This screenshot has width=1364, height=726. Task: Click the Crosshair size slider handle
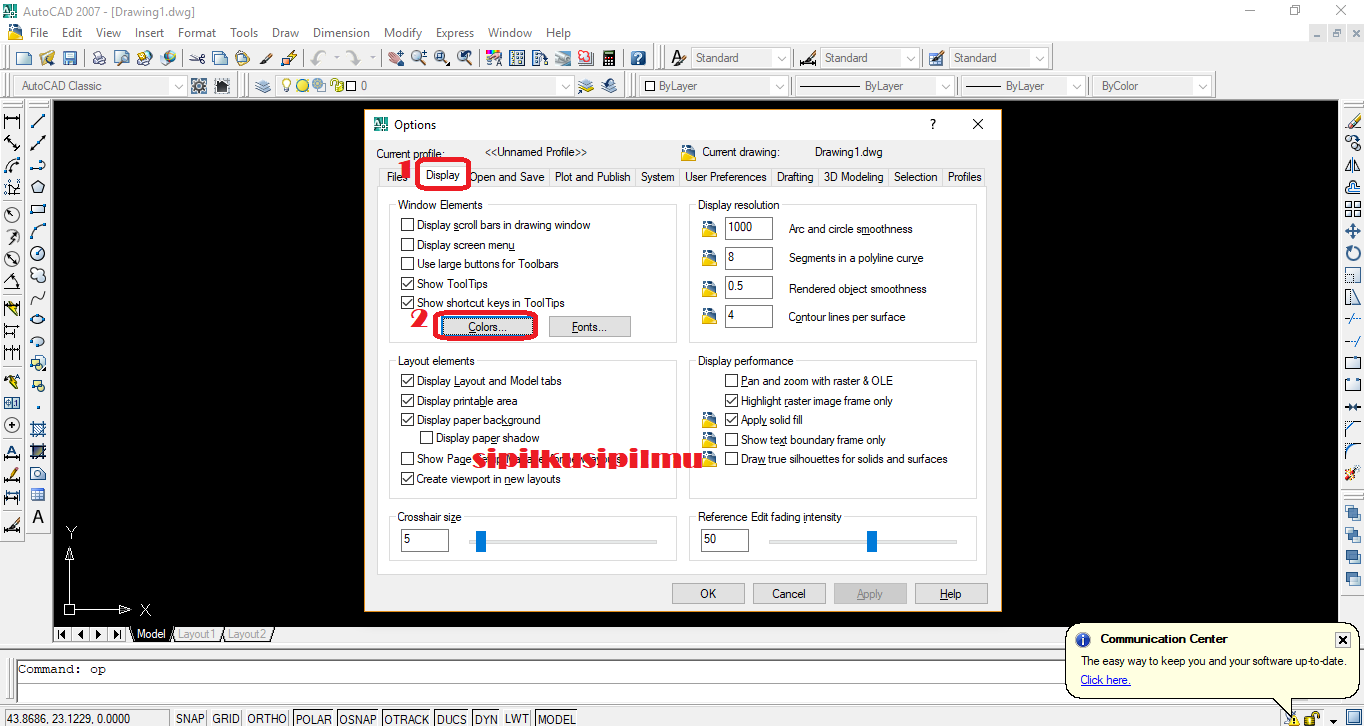[x=481, y=541]
